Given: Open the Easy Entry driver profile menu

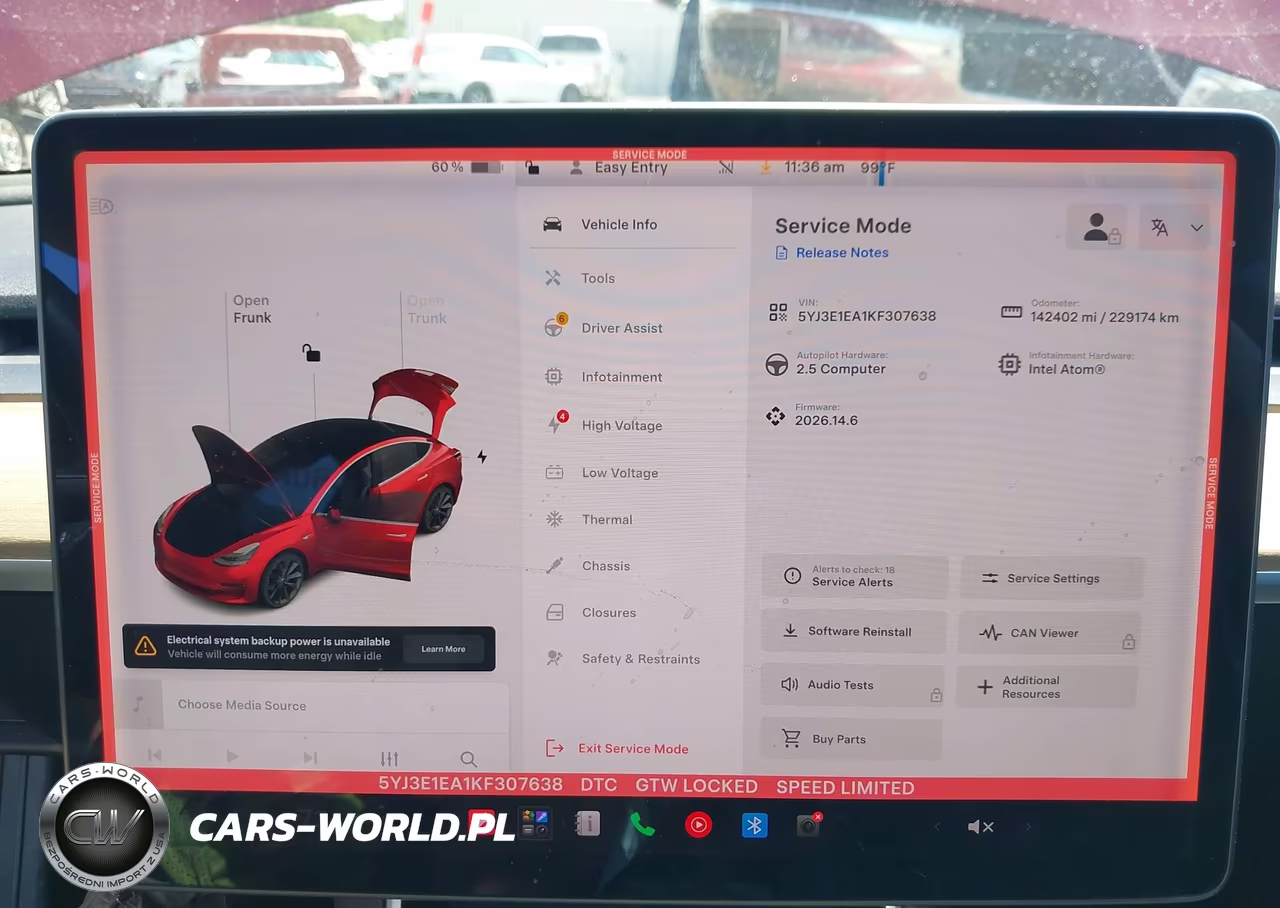Looking at the screenshot, I should pyautogui.click(x=618, y=168).
